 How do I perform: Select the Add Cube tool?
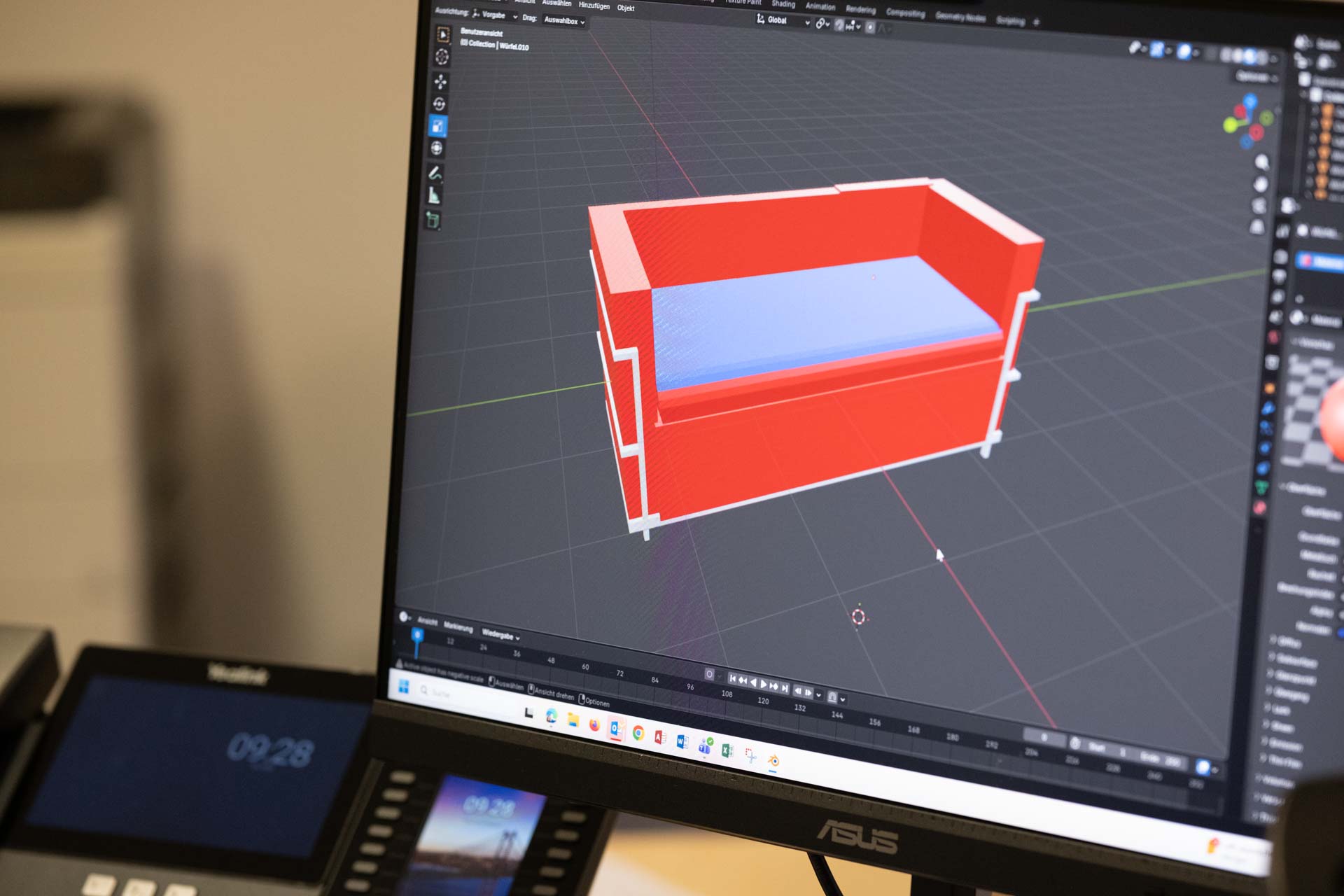pos(433,220)
